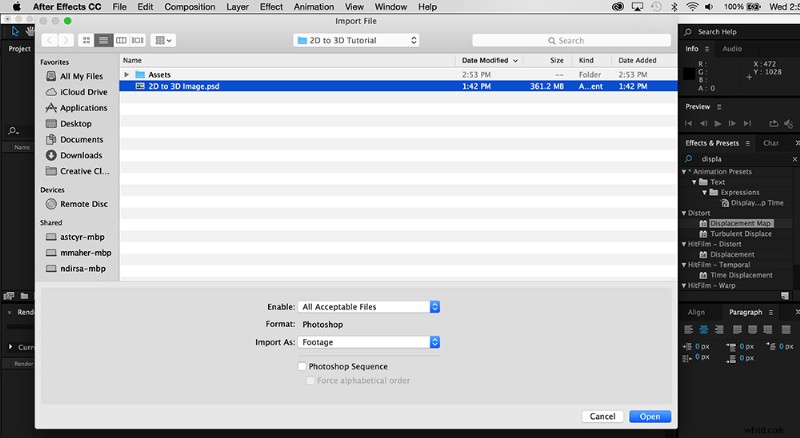
Task: Open the Enable file type dropdown
Action: tap(370, 307)
